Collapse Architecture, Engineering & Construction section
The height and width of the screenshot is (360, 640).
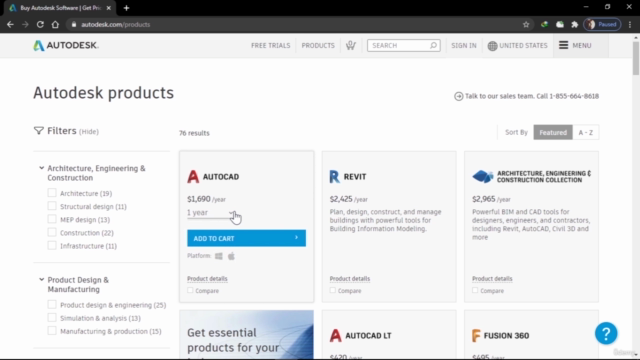(41, 168)
